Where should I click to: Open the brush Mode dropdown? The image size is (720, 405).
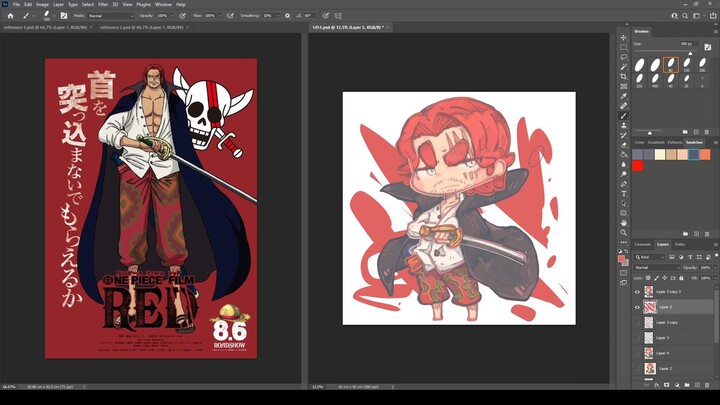tap(110, 16)
